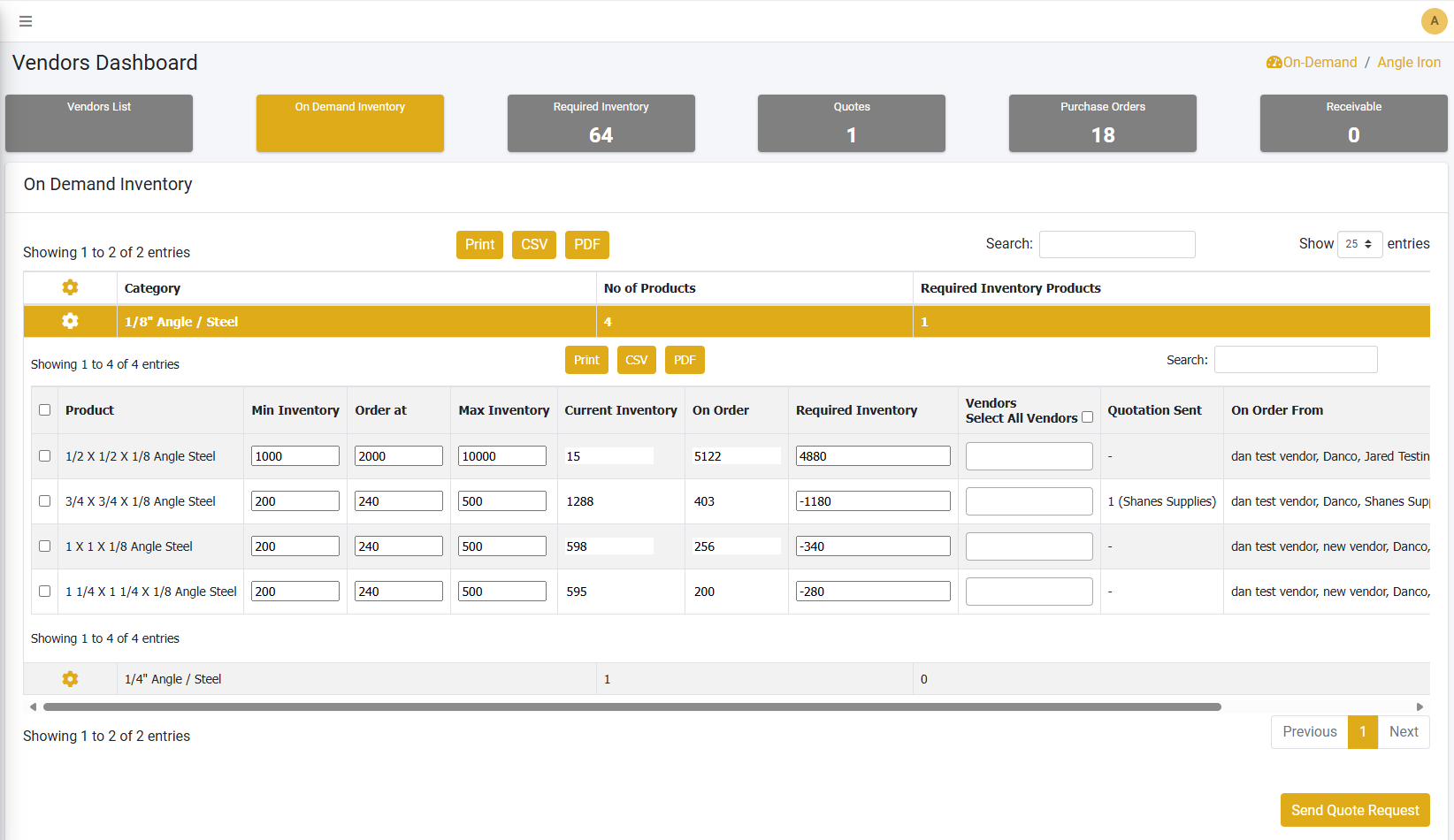Click the user avatar icon
Viewport: 1454px width, 840px height.
pos(1434,21)
